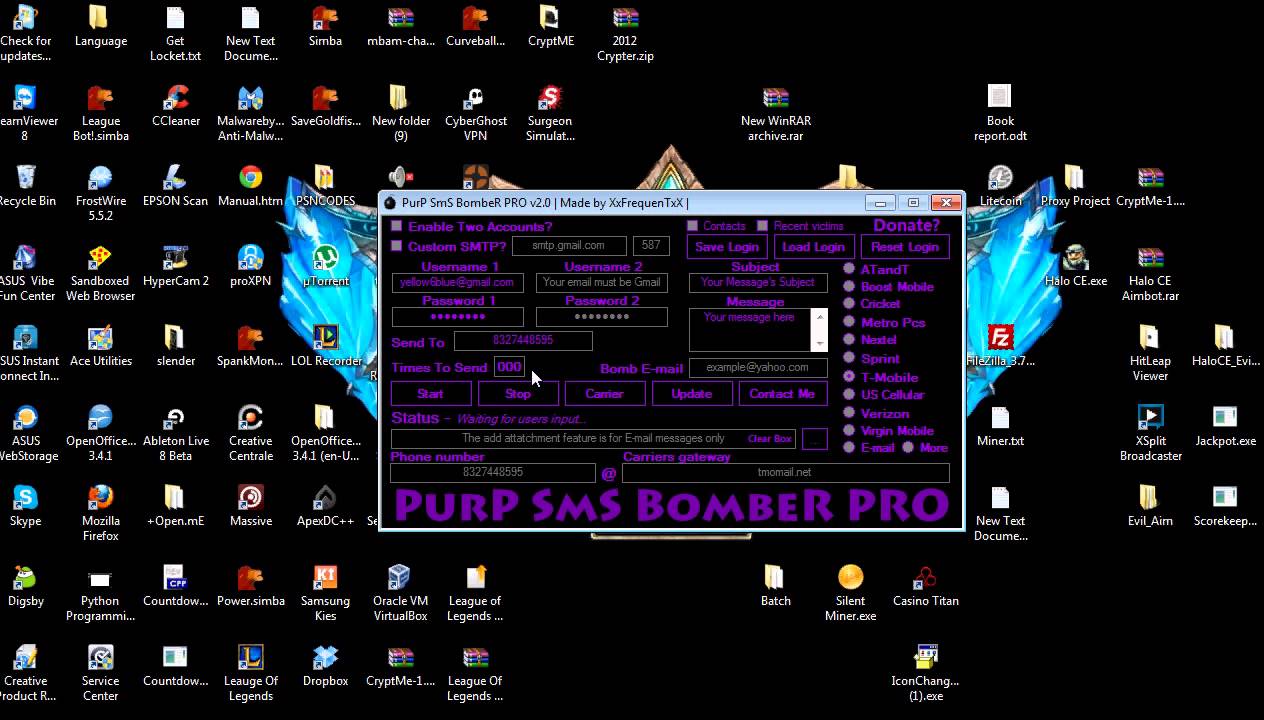
Task: Click the Bomb E-mail input field
Action: (x=758, y=368)
